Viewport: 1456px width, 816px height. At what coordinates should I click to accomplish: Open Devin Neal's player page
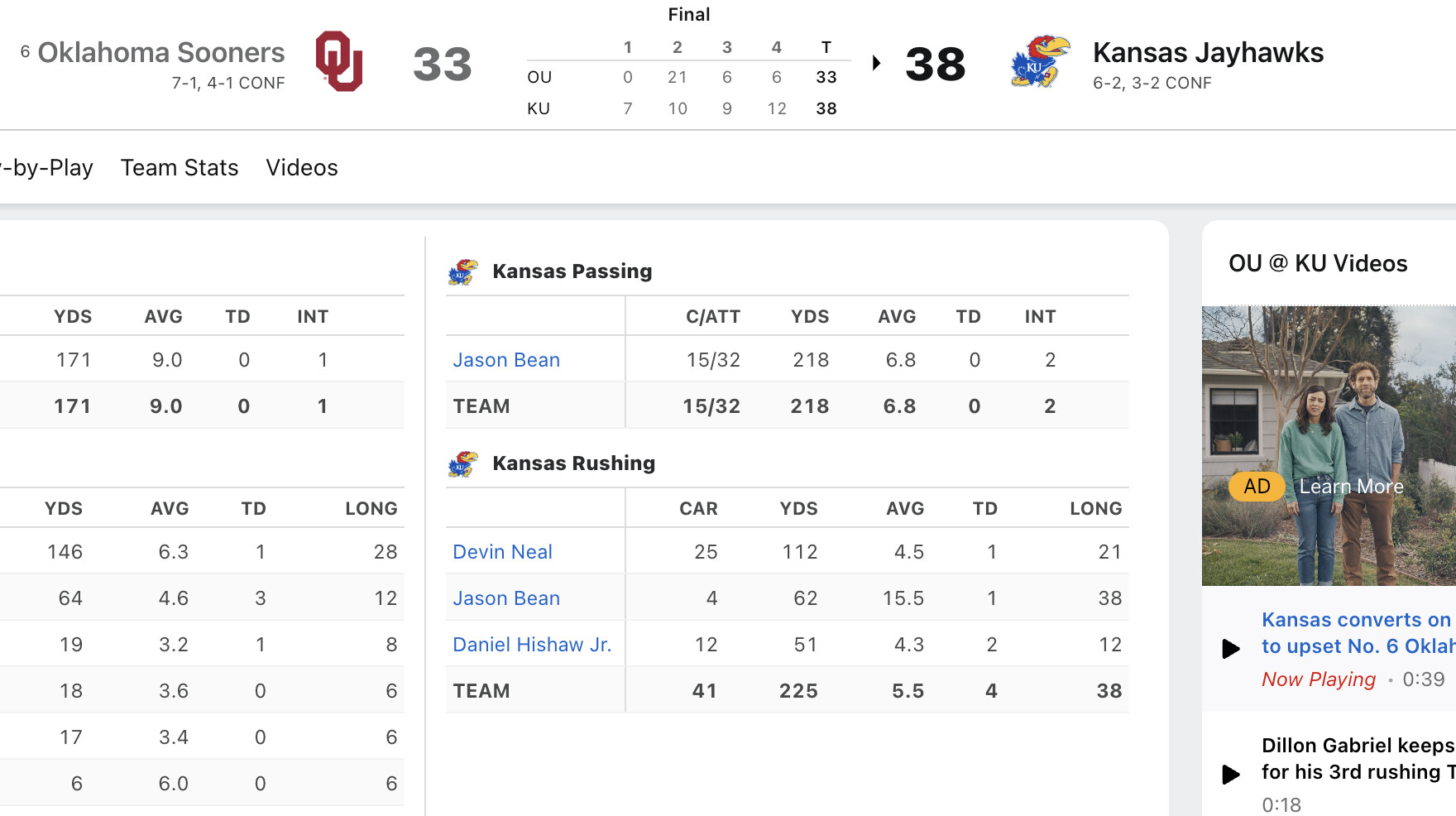(502, 552)
